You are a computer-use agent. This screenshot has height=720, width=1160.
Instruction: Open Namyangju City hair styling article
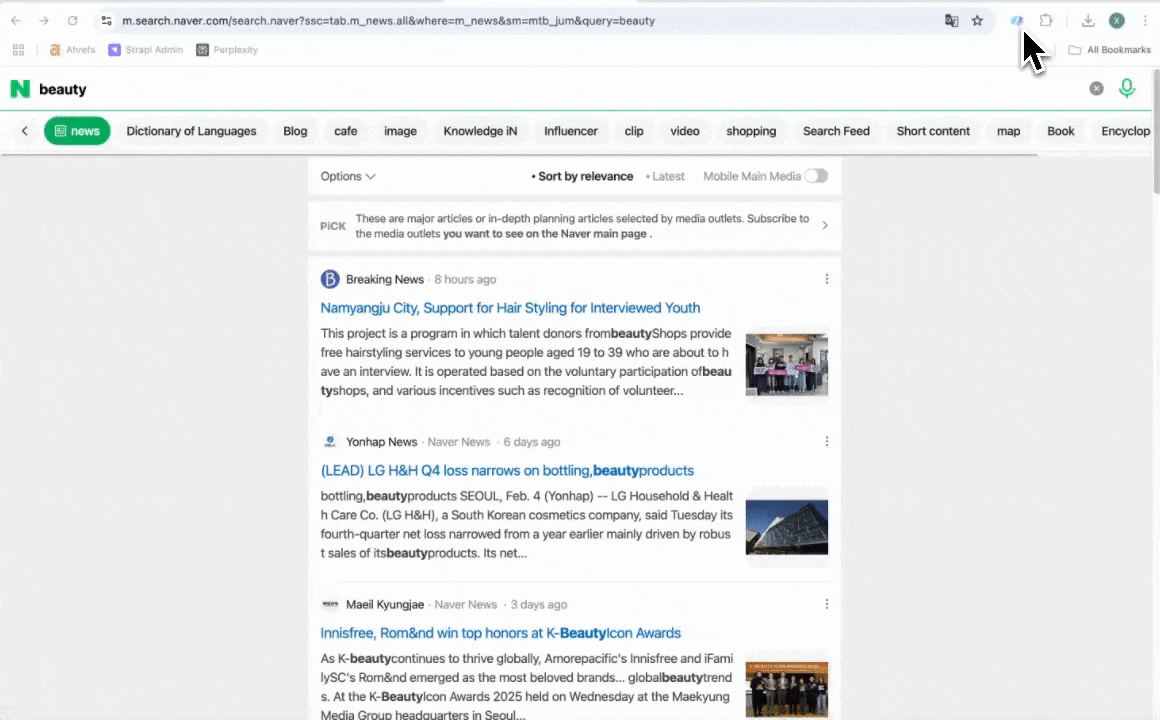coord(510,308)
